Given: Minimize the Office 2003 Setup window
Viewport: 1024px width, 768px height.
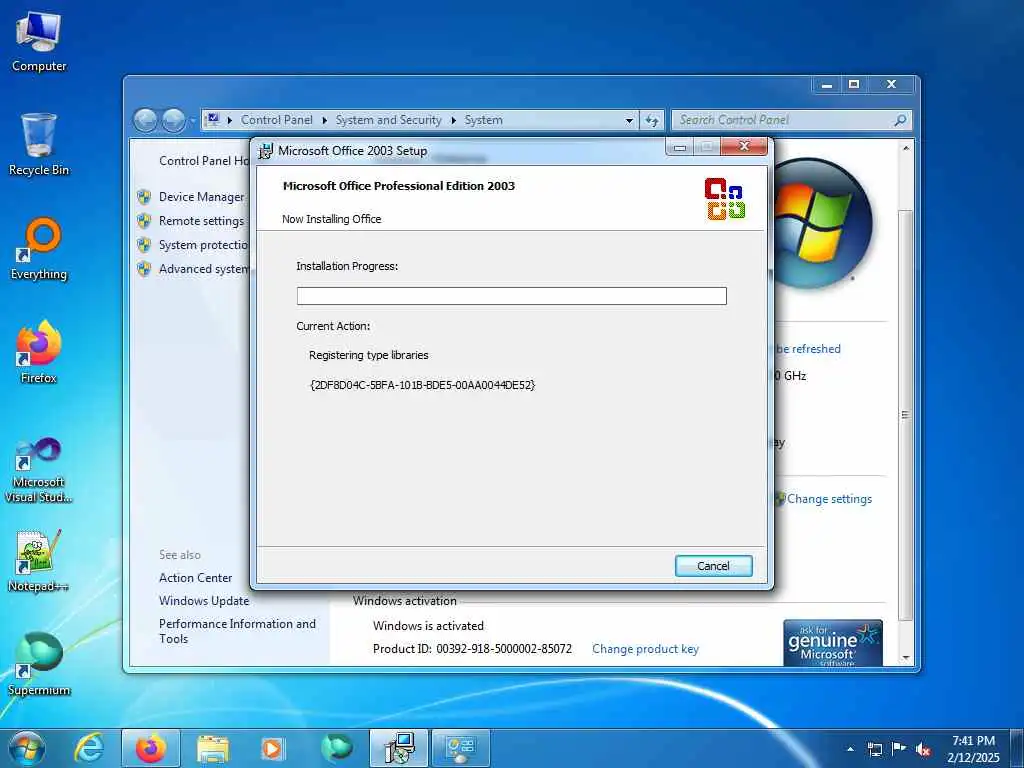Looking at the screenshot, I should [679, 147].
